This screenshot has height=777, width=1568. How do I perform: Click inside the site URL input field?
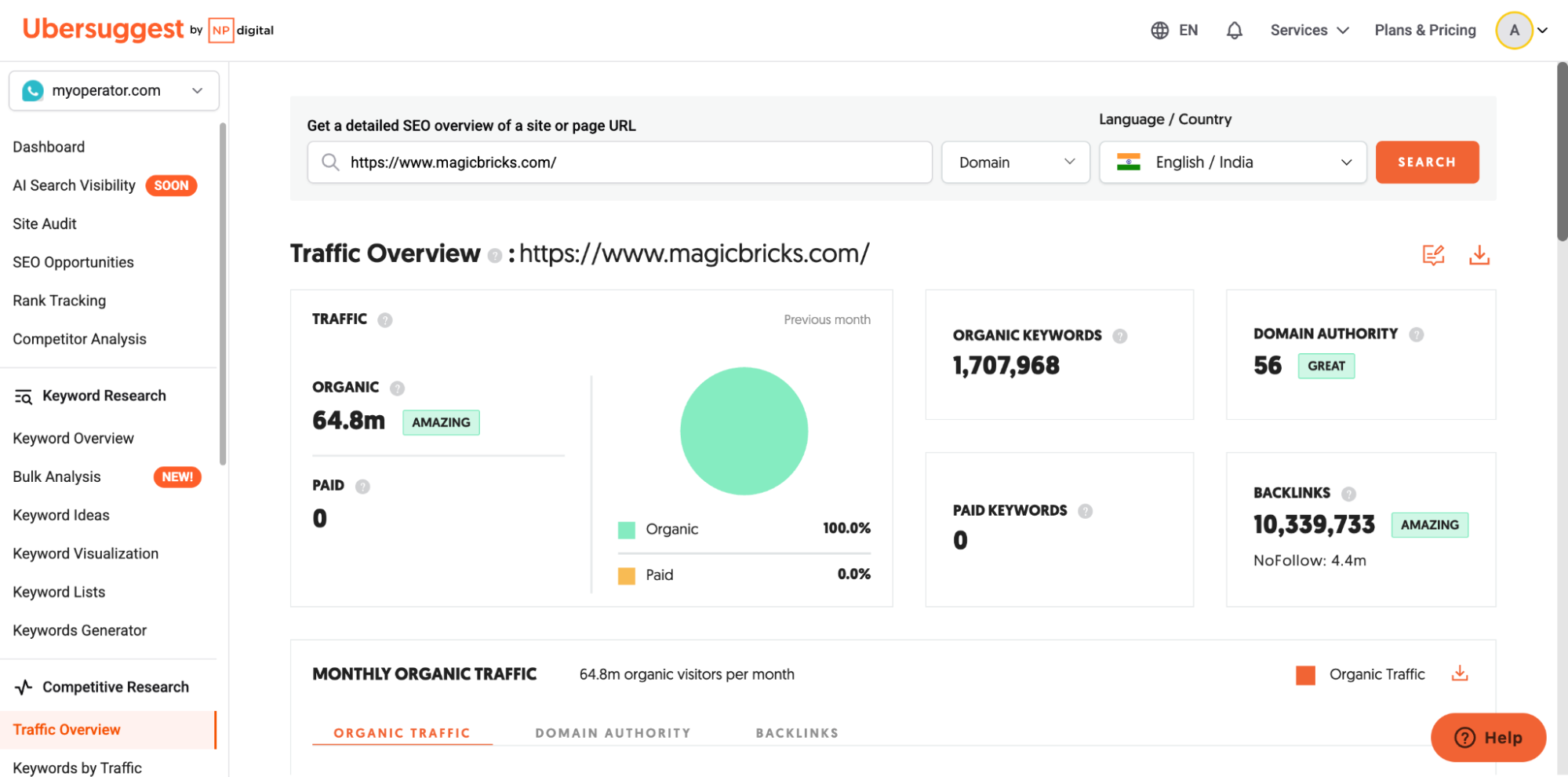click(x=620, y=162)
